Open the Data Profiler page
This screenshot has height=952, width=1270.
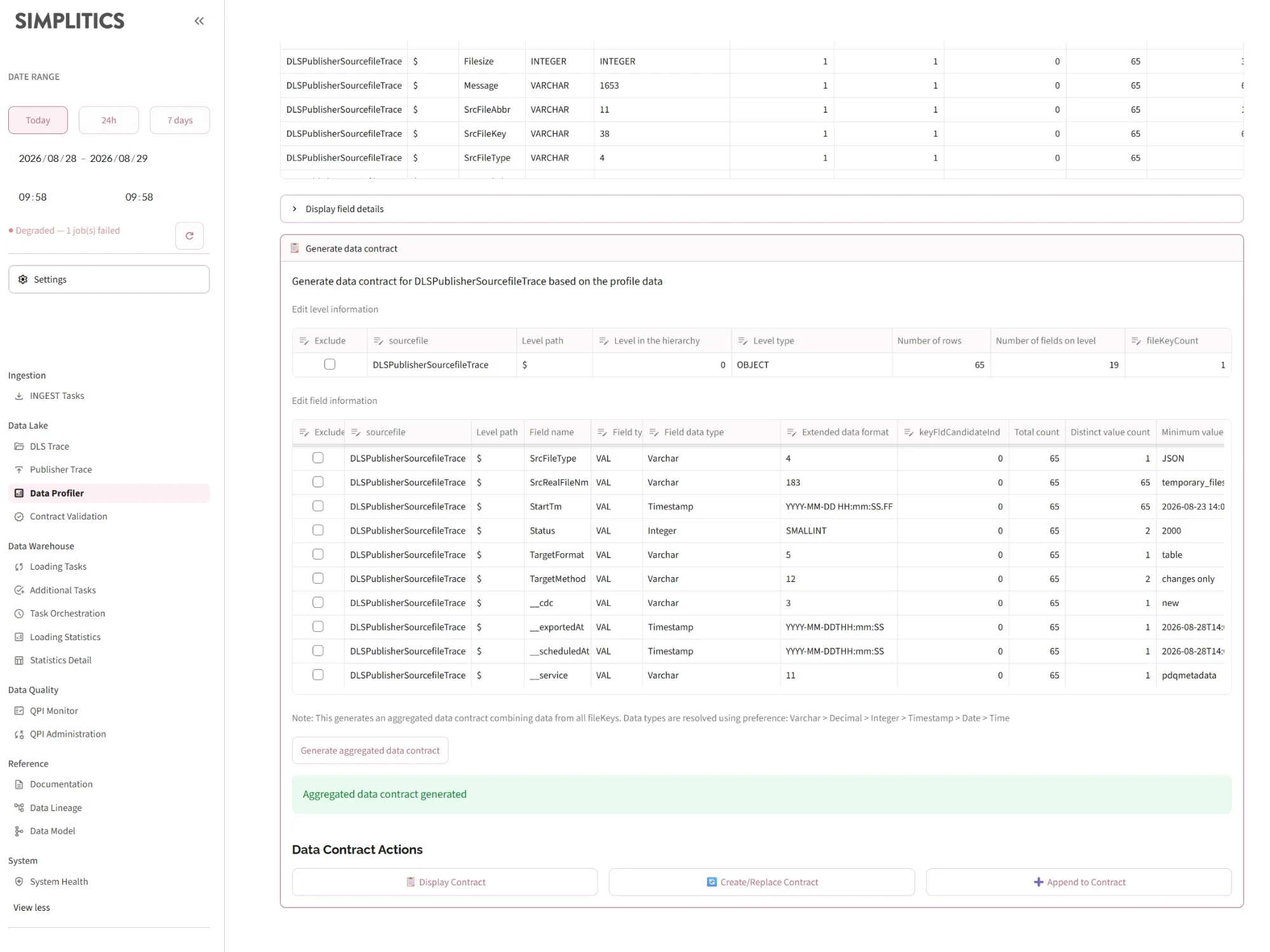[109, 493]
